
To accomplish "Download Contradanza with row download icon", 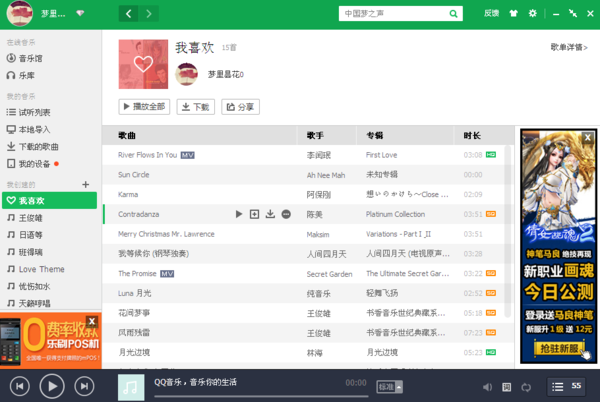I will click(x=270, y=214).
